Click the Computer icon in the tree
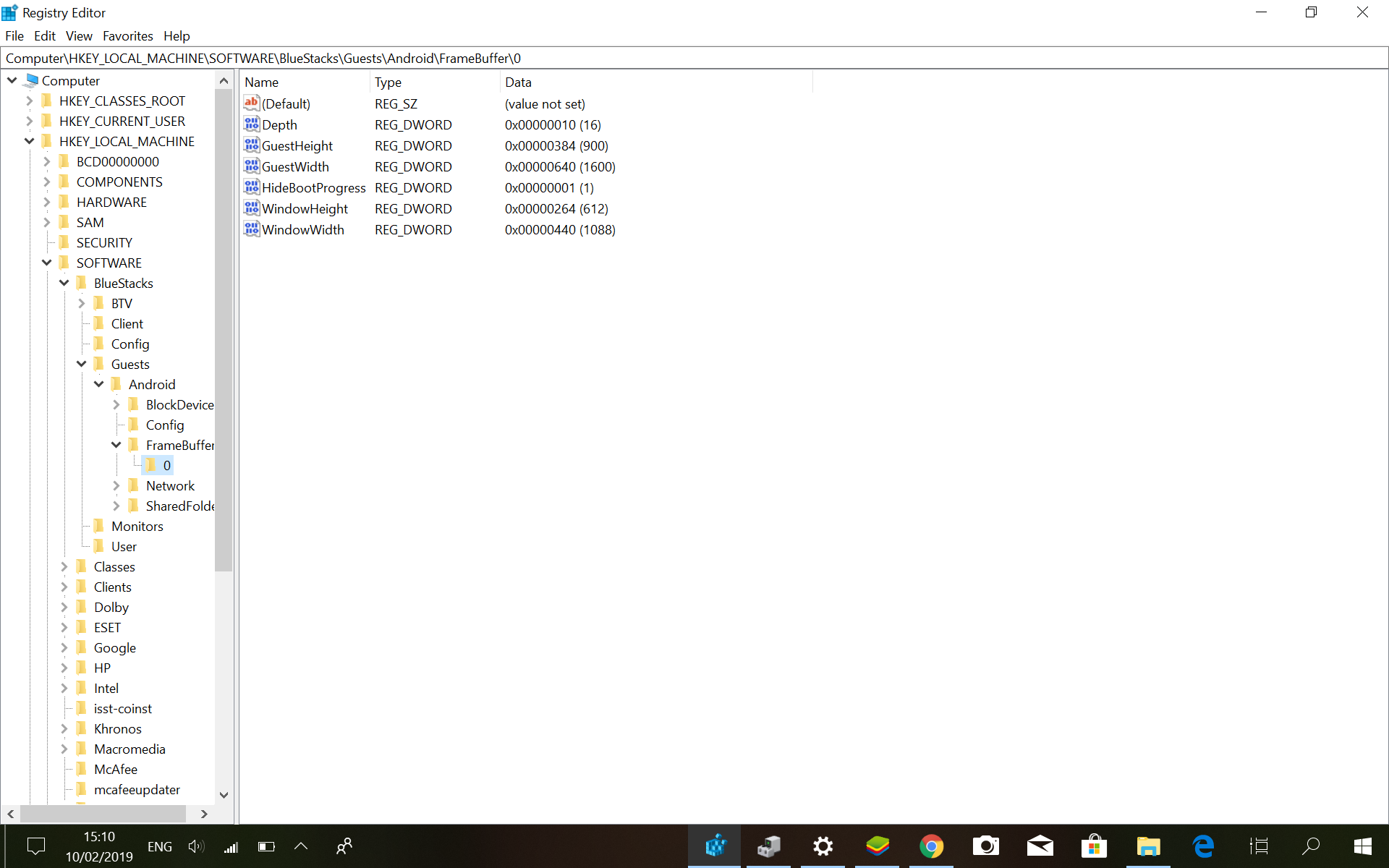The width and height of the screenshot is (1389, 868). coord(31,80)
